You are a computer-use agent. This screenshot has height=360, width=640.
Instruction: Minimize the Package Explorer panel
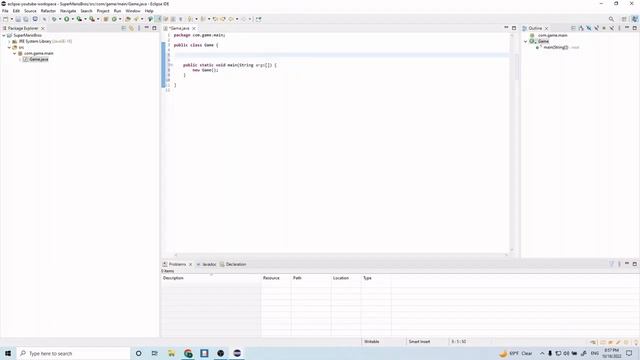(x=147, y=28)
